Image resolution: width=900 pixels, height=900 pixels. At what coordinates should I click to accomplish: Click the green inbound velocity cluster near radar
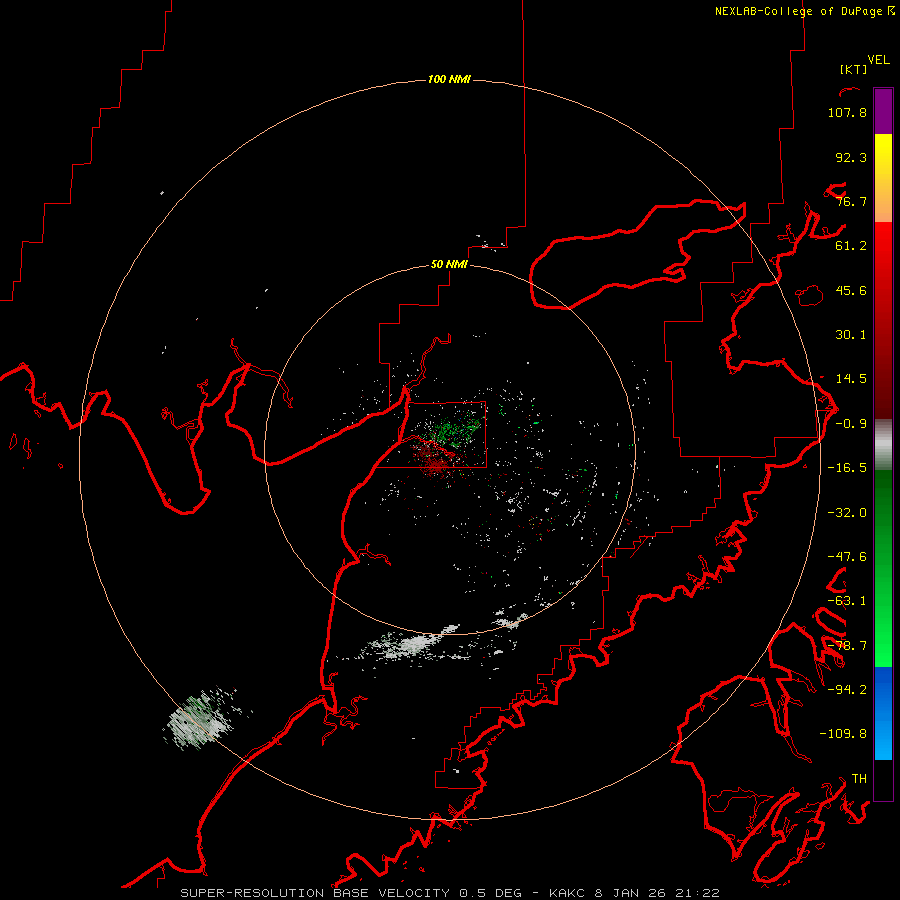[x=453, y=432]
